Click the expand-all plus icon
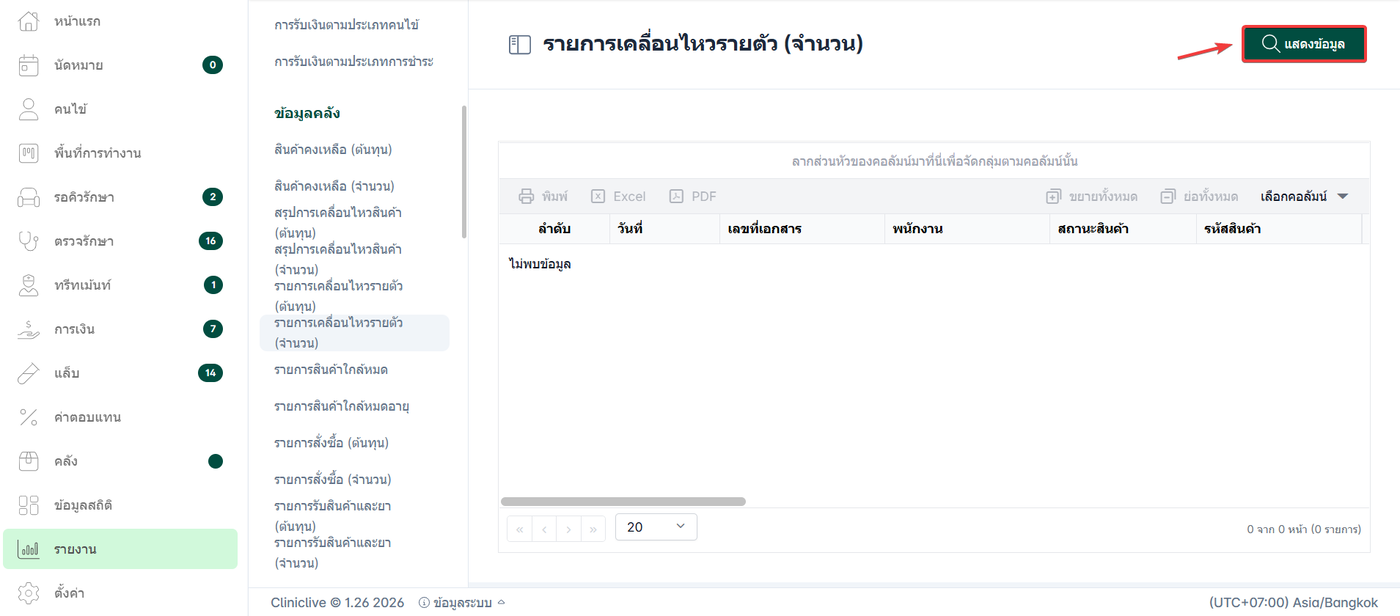Viewport: 1400px width, 616px height. click(x=1053, y=196)
